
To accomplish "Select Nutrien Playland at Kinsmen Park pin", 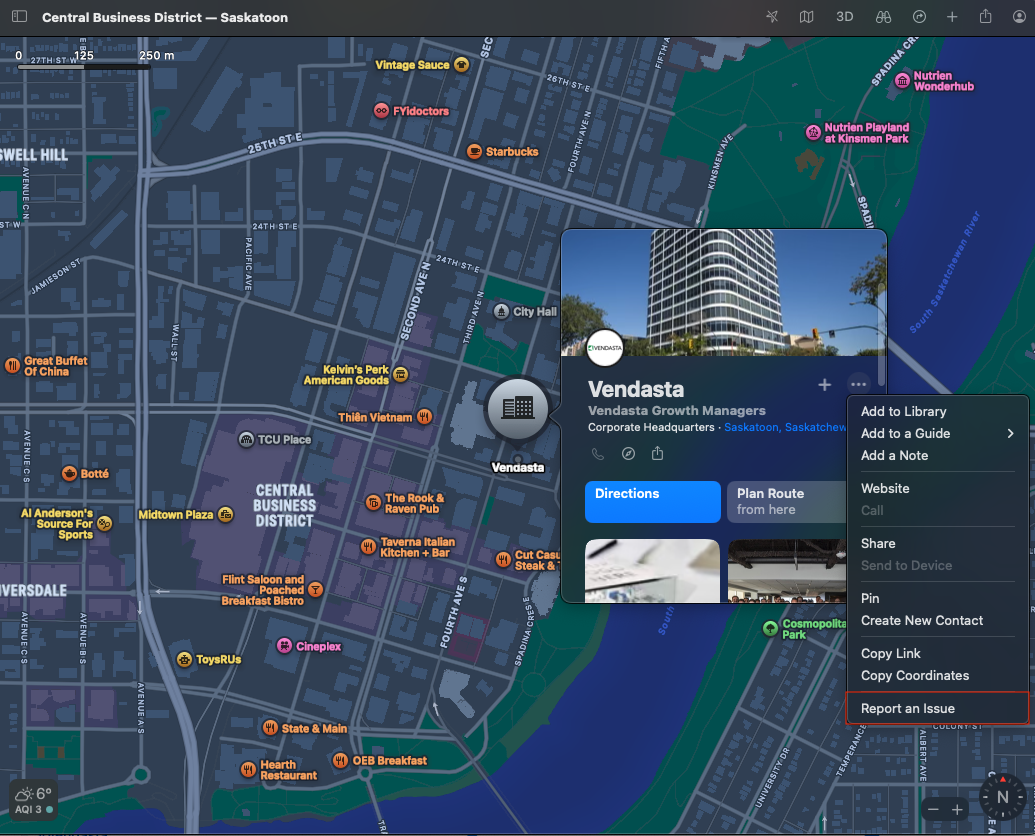I will [x=813, y=133].
